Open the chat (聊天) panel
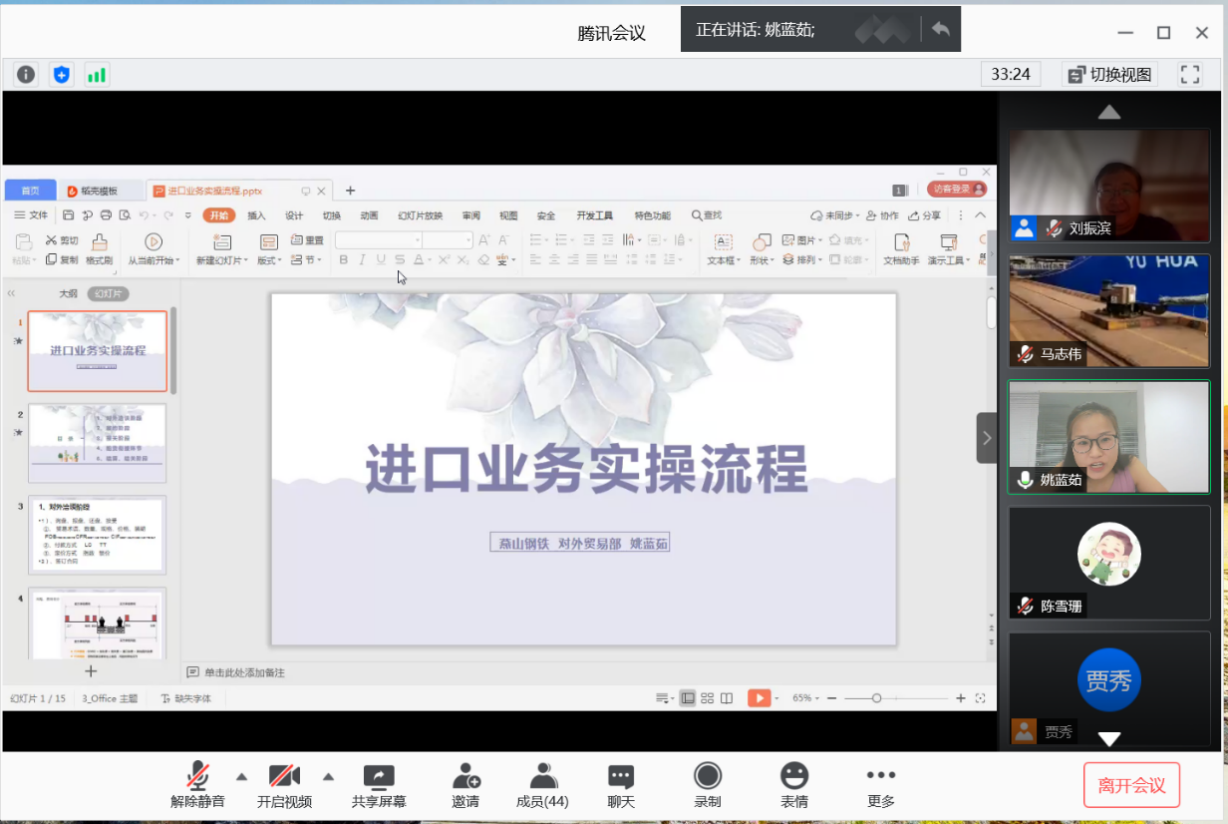The width and height of the screenshot is (1228, 824). (621, 785)
